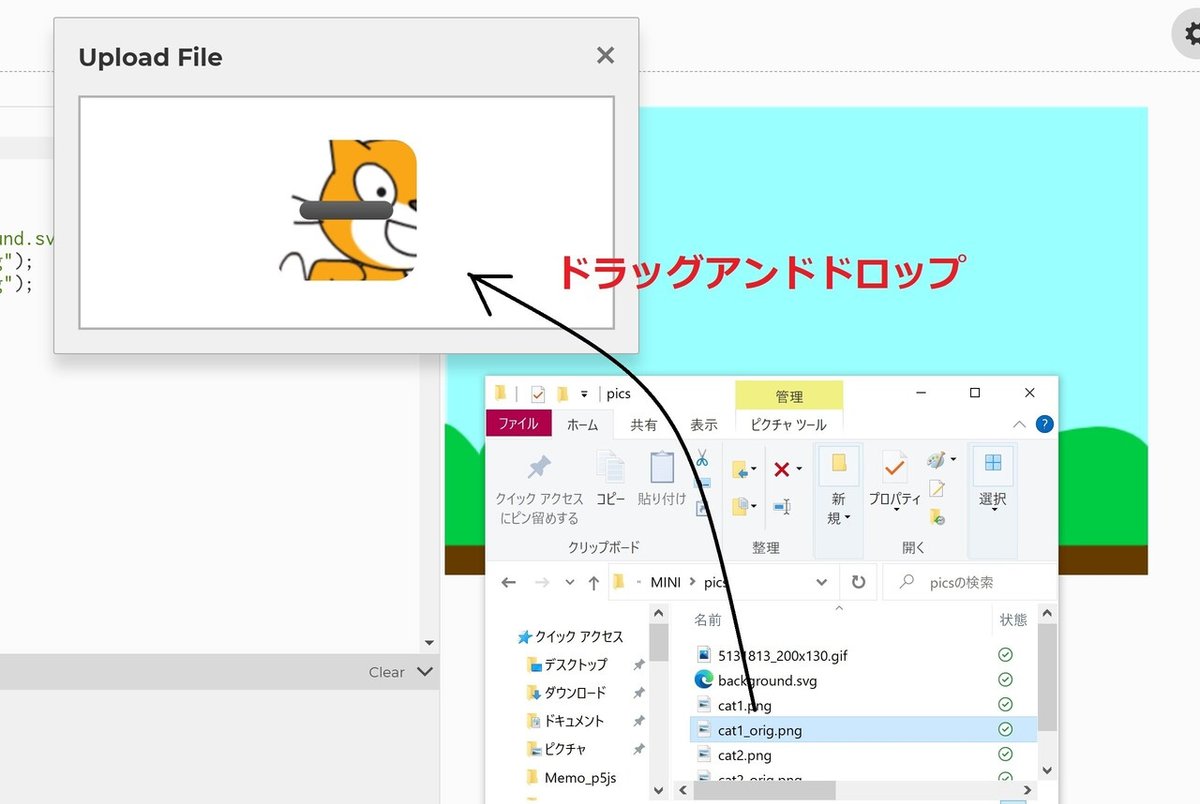The image size is (1200, 804).
Task: Click the Rename icon in 整理 group
Action: coord(784,505)
